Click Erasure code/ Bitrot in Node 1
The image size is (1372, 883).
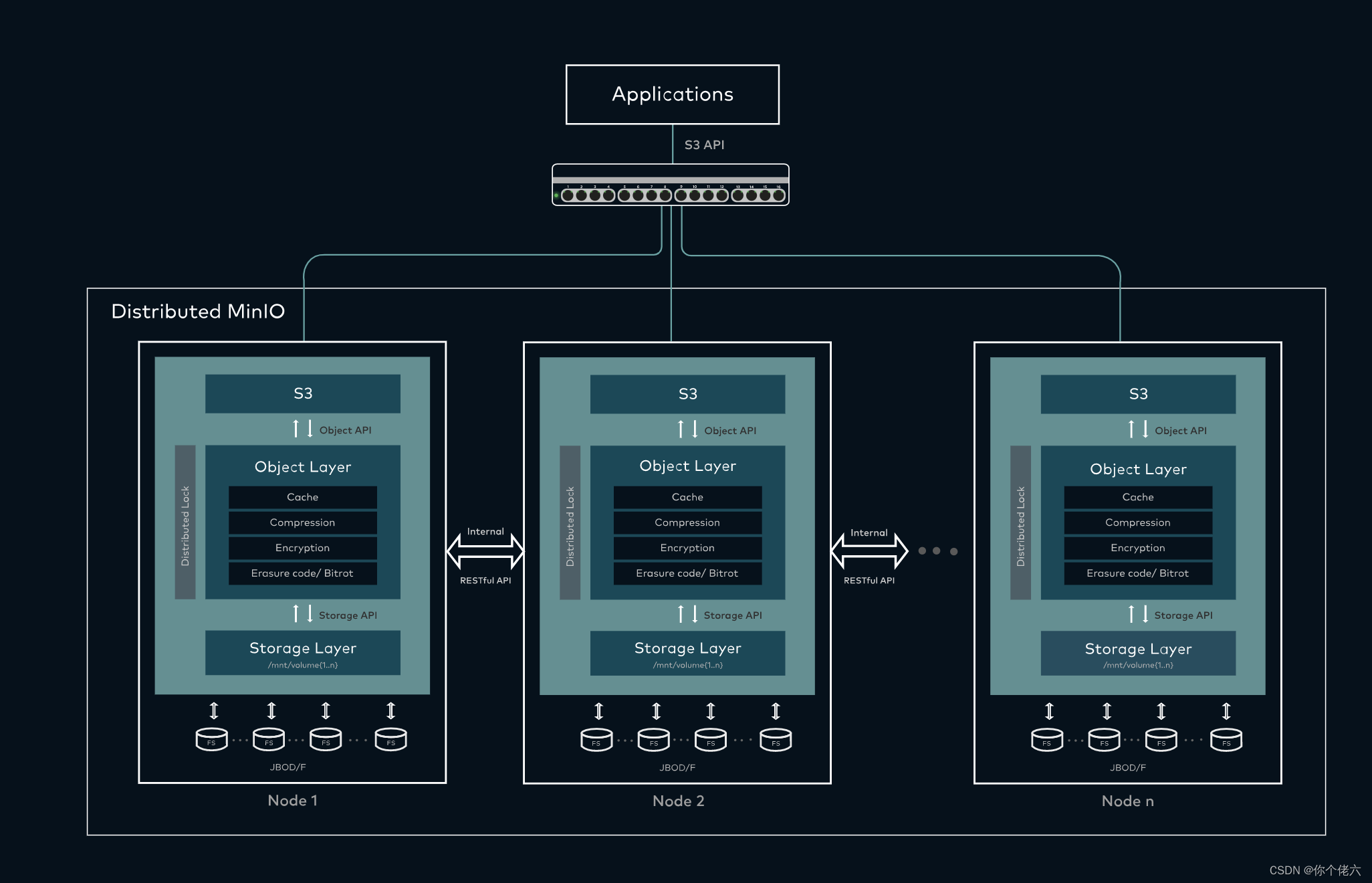pyautogui.click(x=302, y=573)
